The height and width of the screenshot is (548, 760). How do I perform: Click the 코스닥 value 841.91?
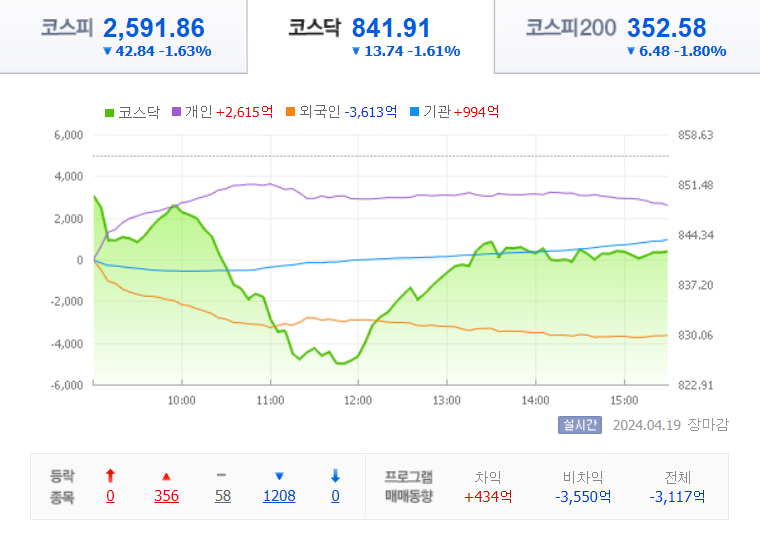(x=391, y=28)
